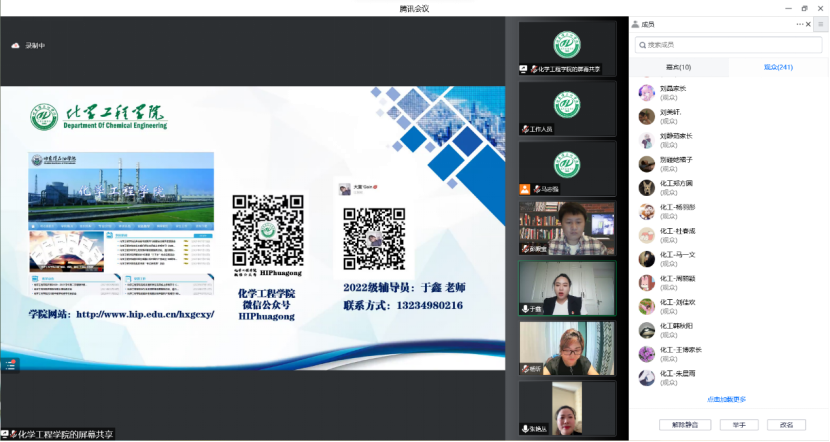The width and height of the screenshot is (830, 442).
Task: Click the orange host icon on 马志强 tile
Action: pos(525,189)
